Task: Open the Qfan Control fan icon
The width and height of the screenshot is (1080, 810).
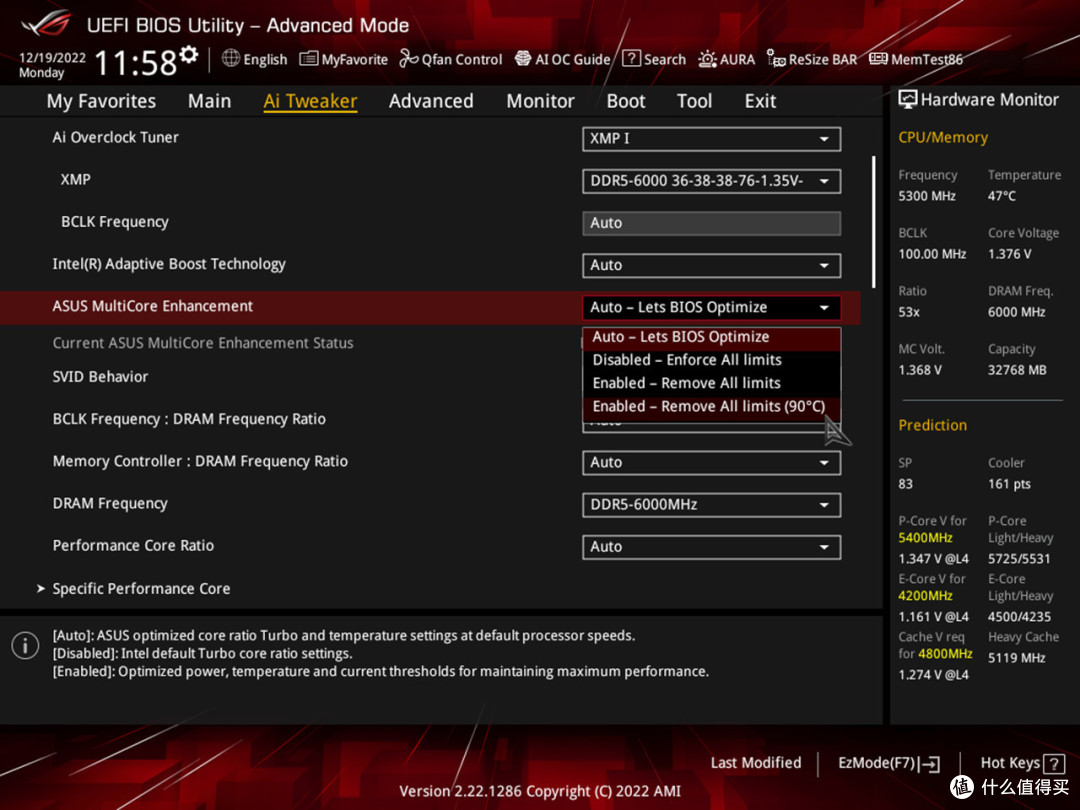Action: coord(408,59)
